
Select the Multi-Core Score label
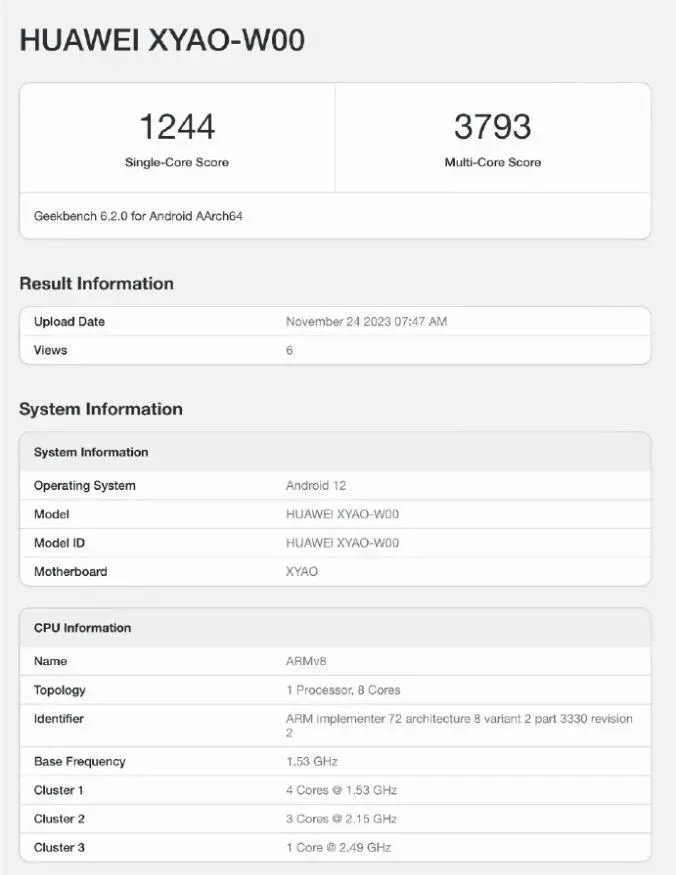click(x=493, y=162)
